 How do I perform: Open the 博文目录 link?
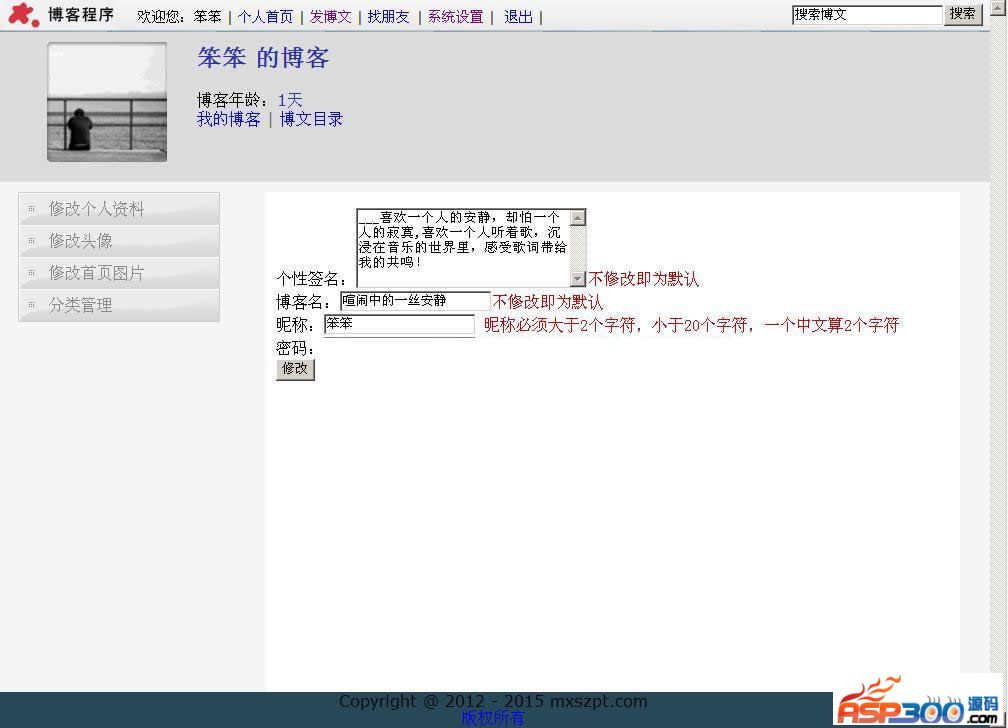coord(311,119)
